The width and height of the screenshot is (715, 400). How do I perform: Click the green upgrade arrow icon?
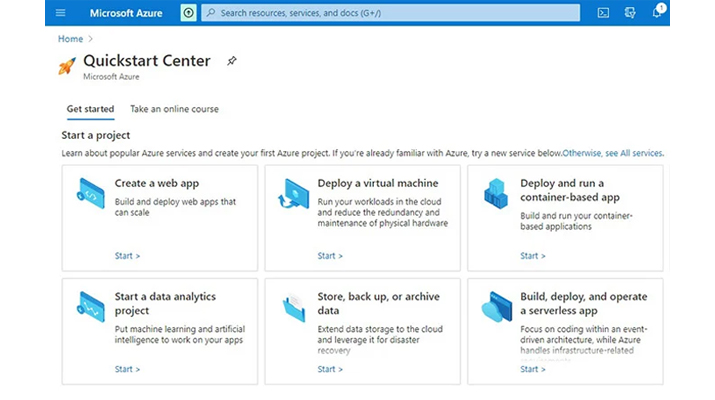188,13
